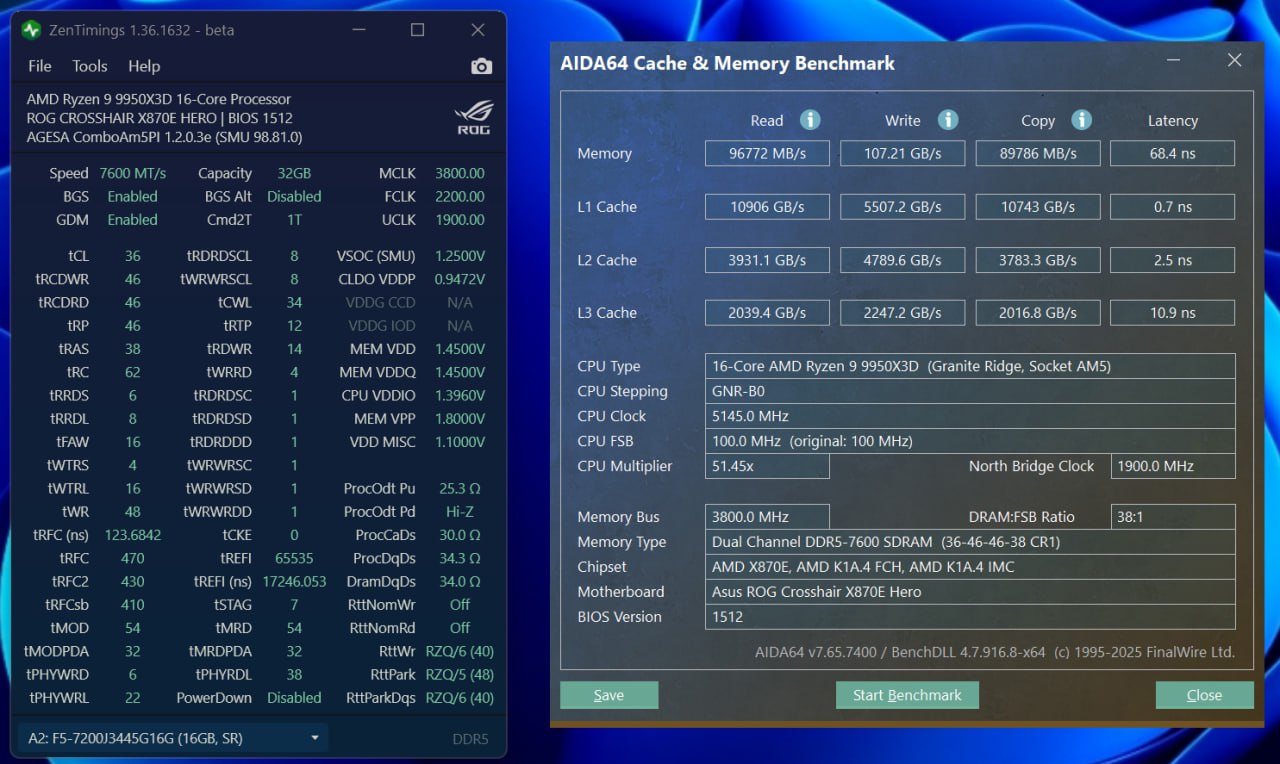Click L2 Cache Write value 4789.6 GB/s

pyautogui.click(x=903, y=260)
